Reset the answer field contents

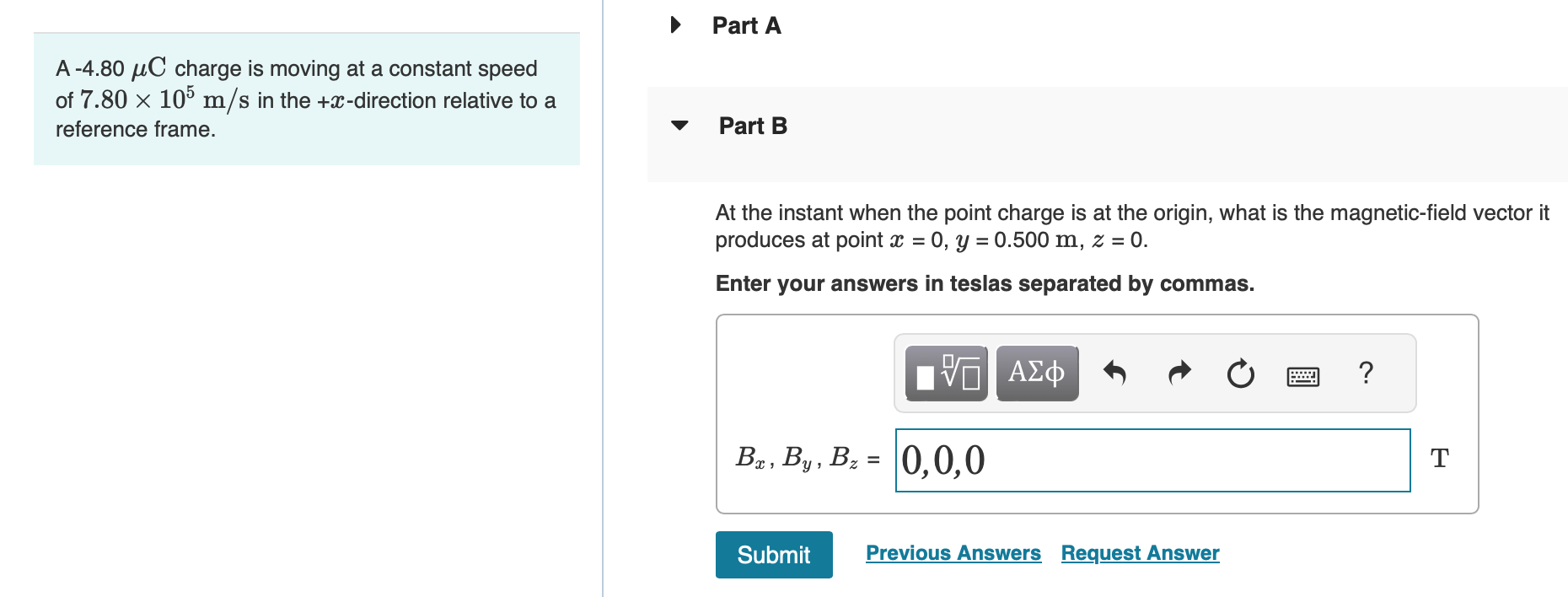tap(1238, 374)
